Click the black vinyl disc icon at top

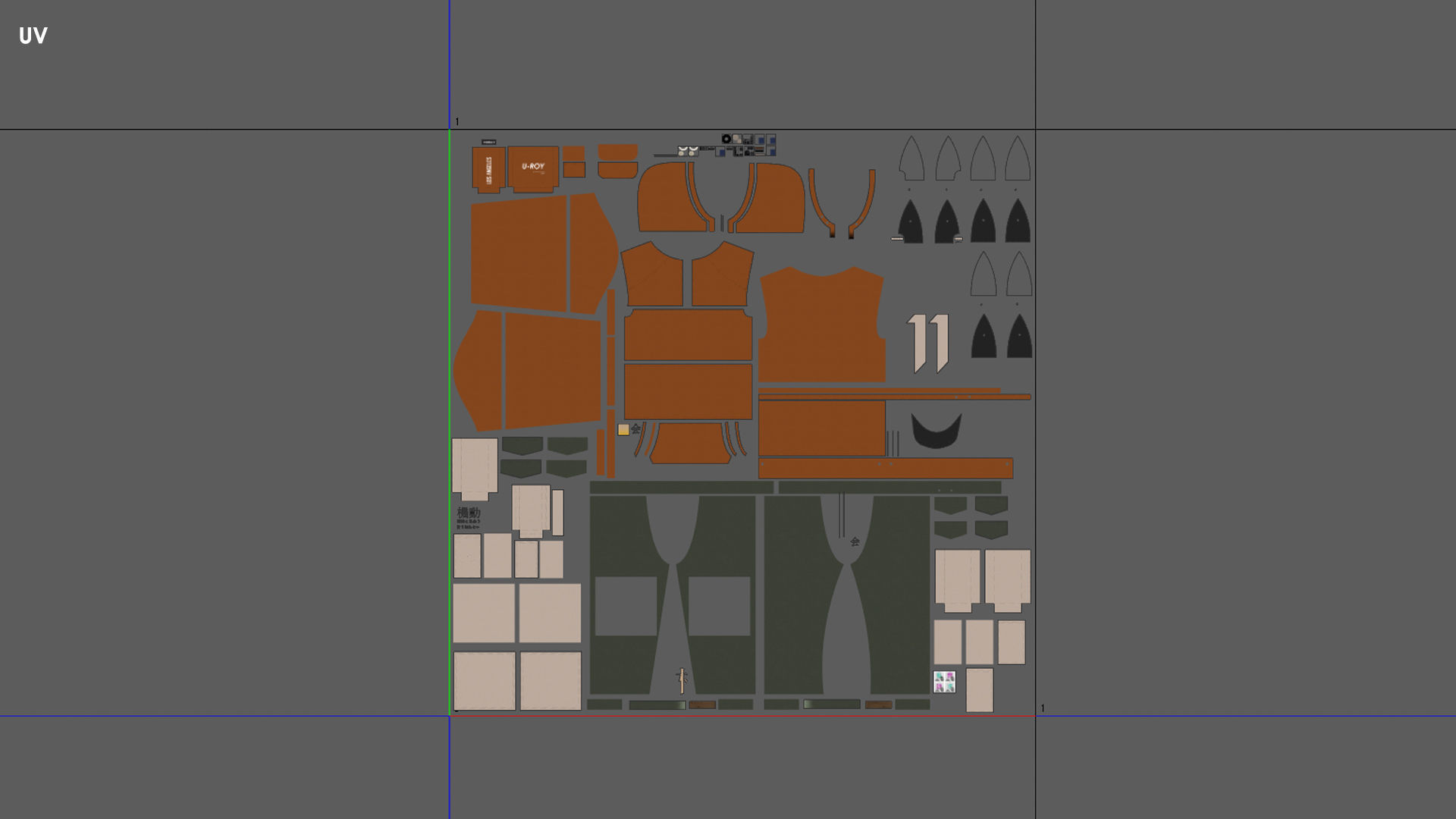point(726,139)
